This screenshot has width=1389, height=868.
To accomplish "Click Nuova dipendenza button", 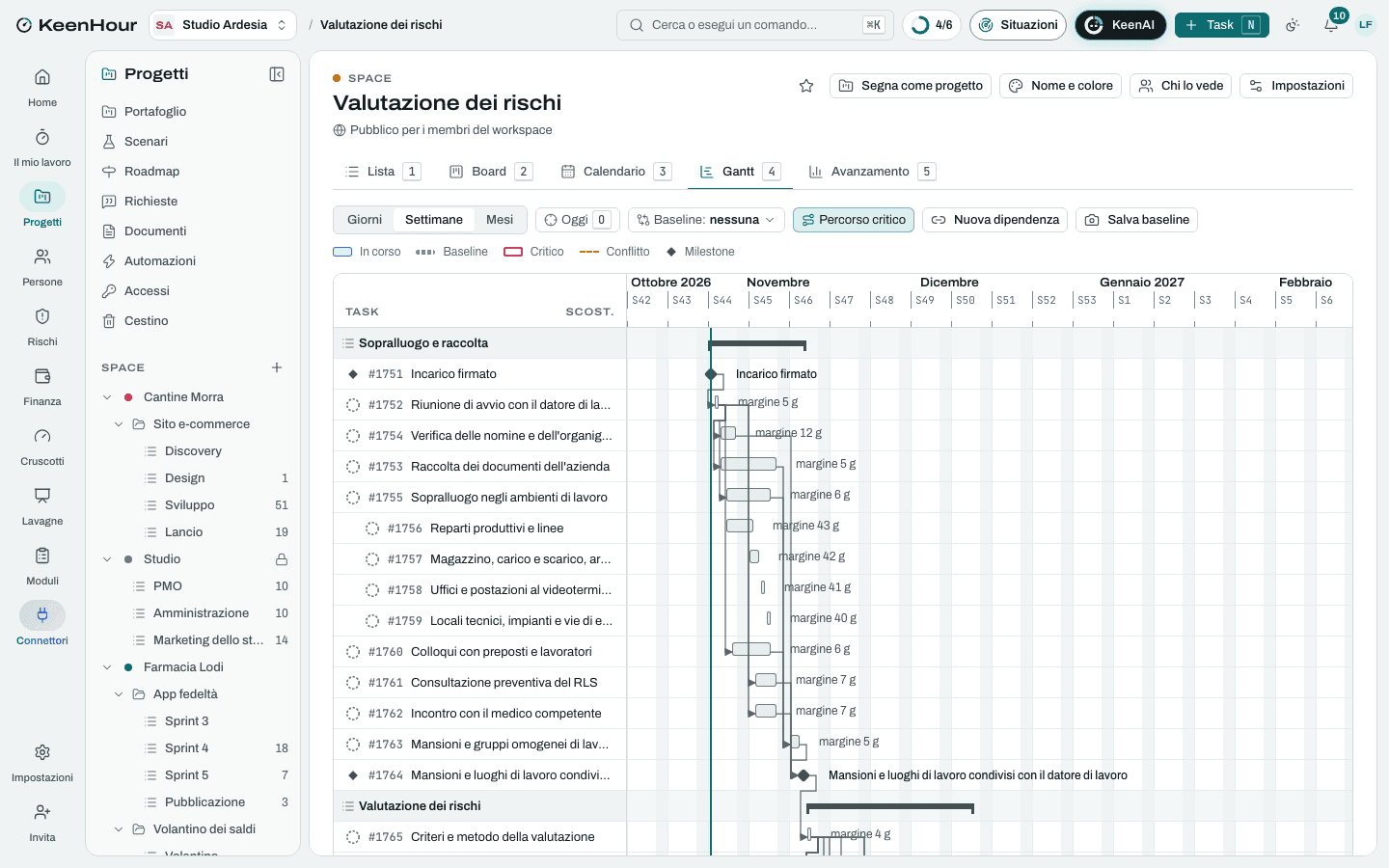I will point(995,220).
